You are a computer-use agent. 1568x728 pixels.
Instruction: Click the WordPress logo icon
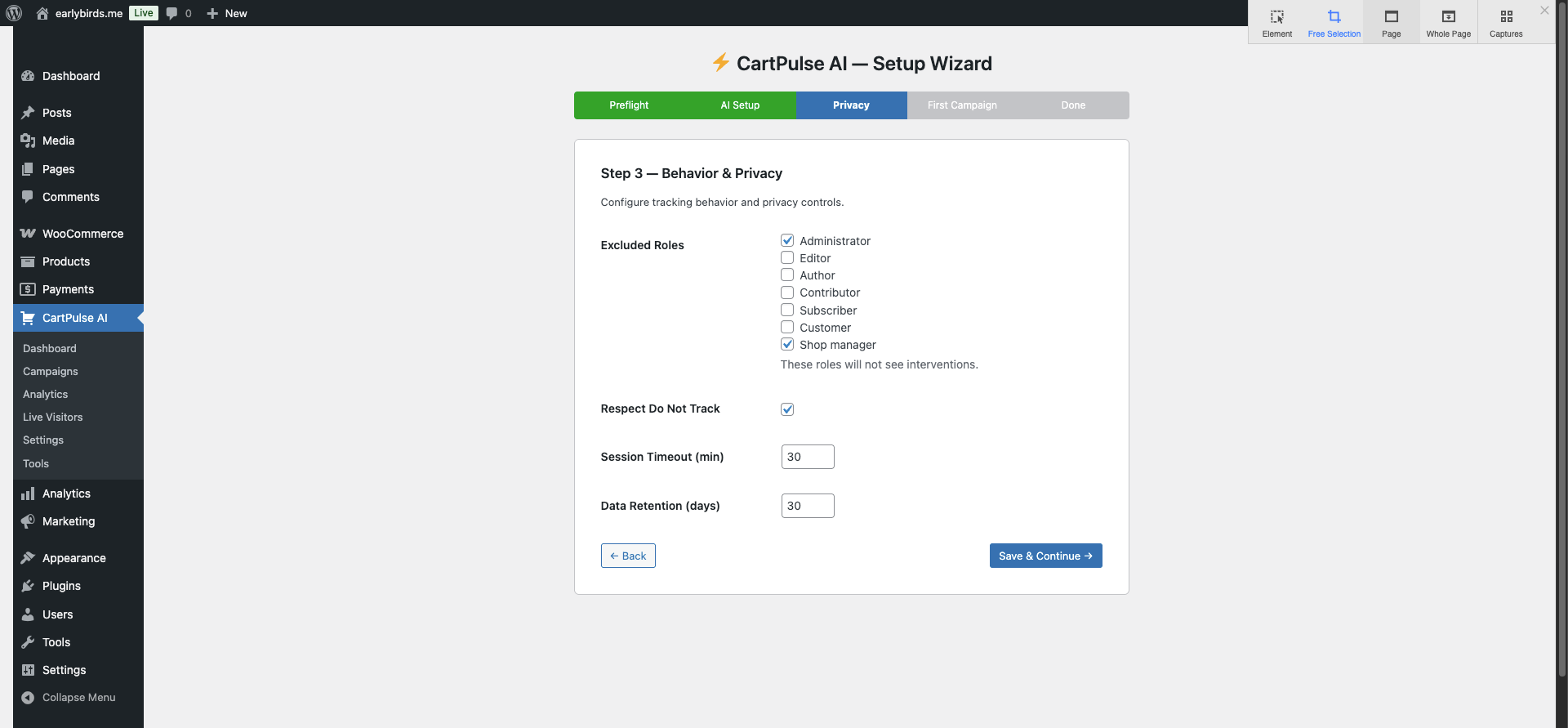pyautogui.click(x=14, y=13)
